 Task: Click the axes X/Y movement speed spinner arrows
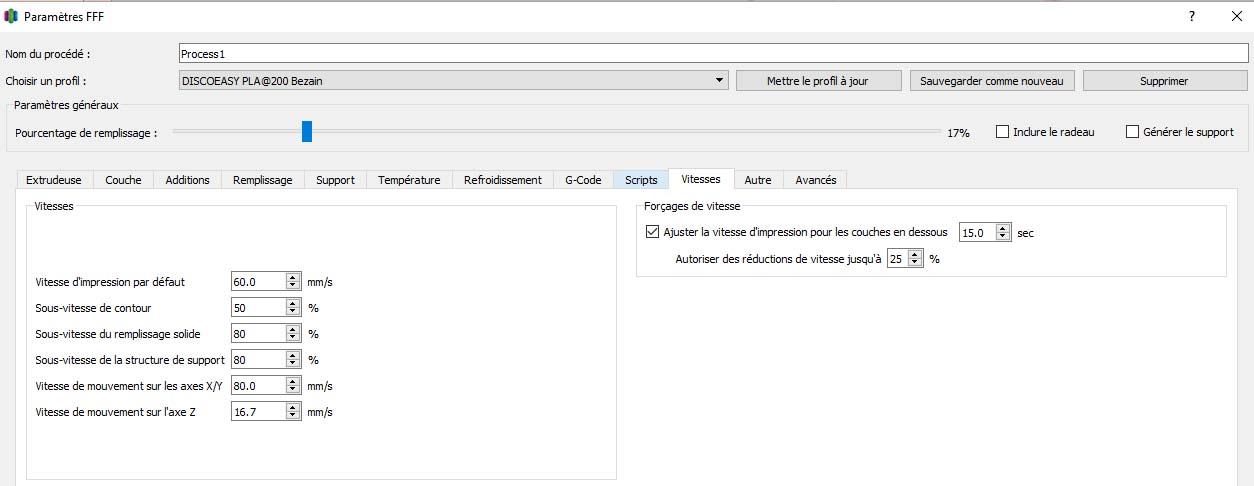(293, 386)
